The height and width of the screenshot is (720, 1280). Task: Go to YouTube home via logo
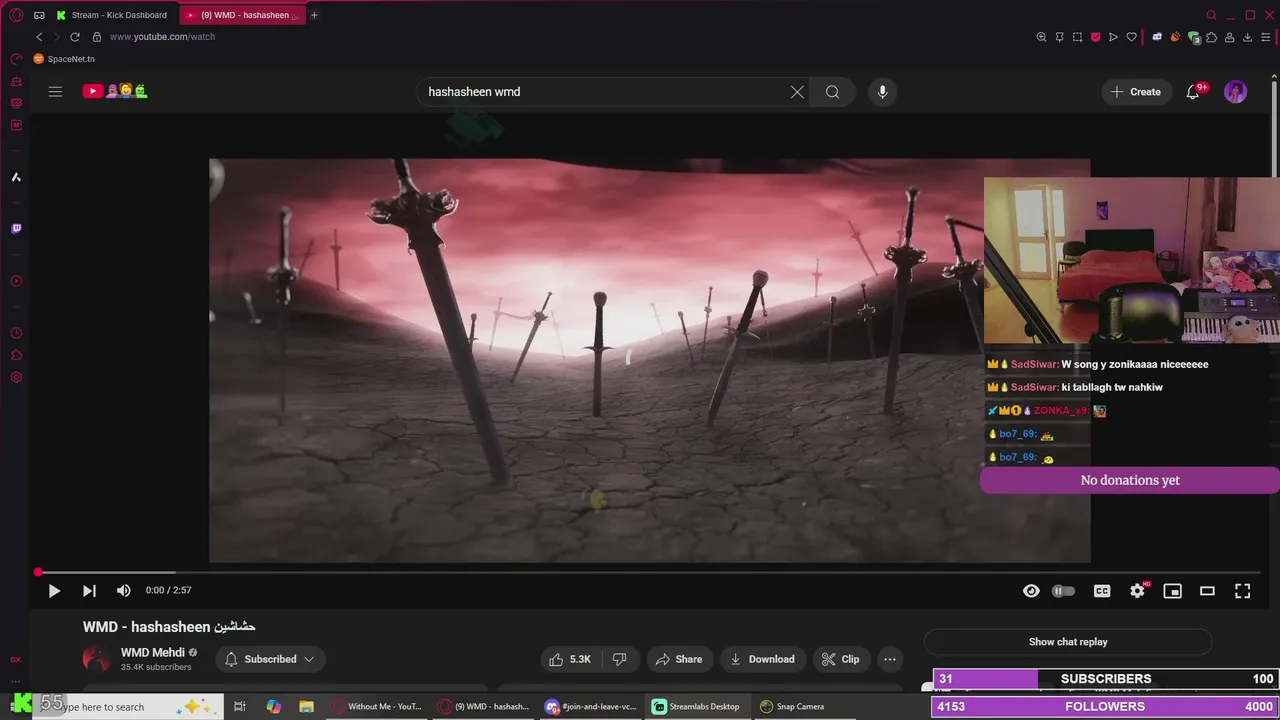tap(115, 91)
